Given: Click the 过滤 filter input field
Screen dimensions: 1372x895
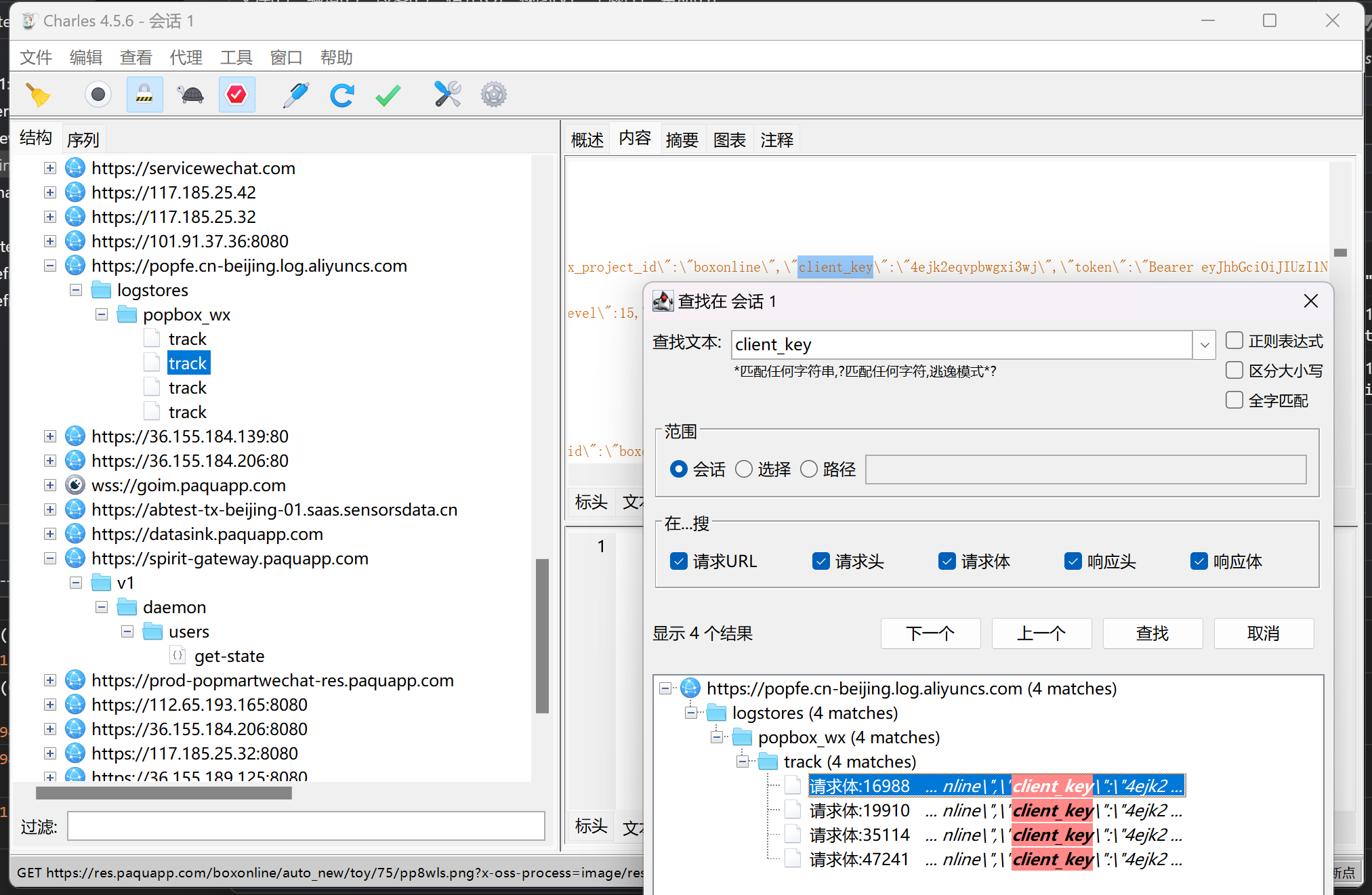Looking at the screenshot, I should coord(306,827).
